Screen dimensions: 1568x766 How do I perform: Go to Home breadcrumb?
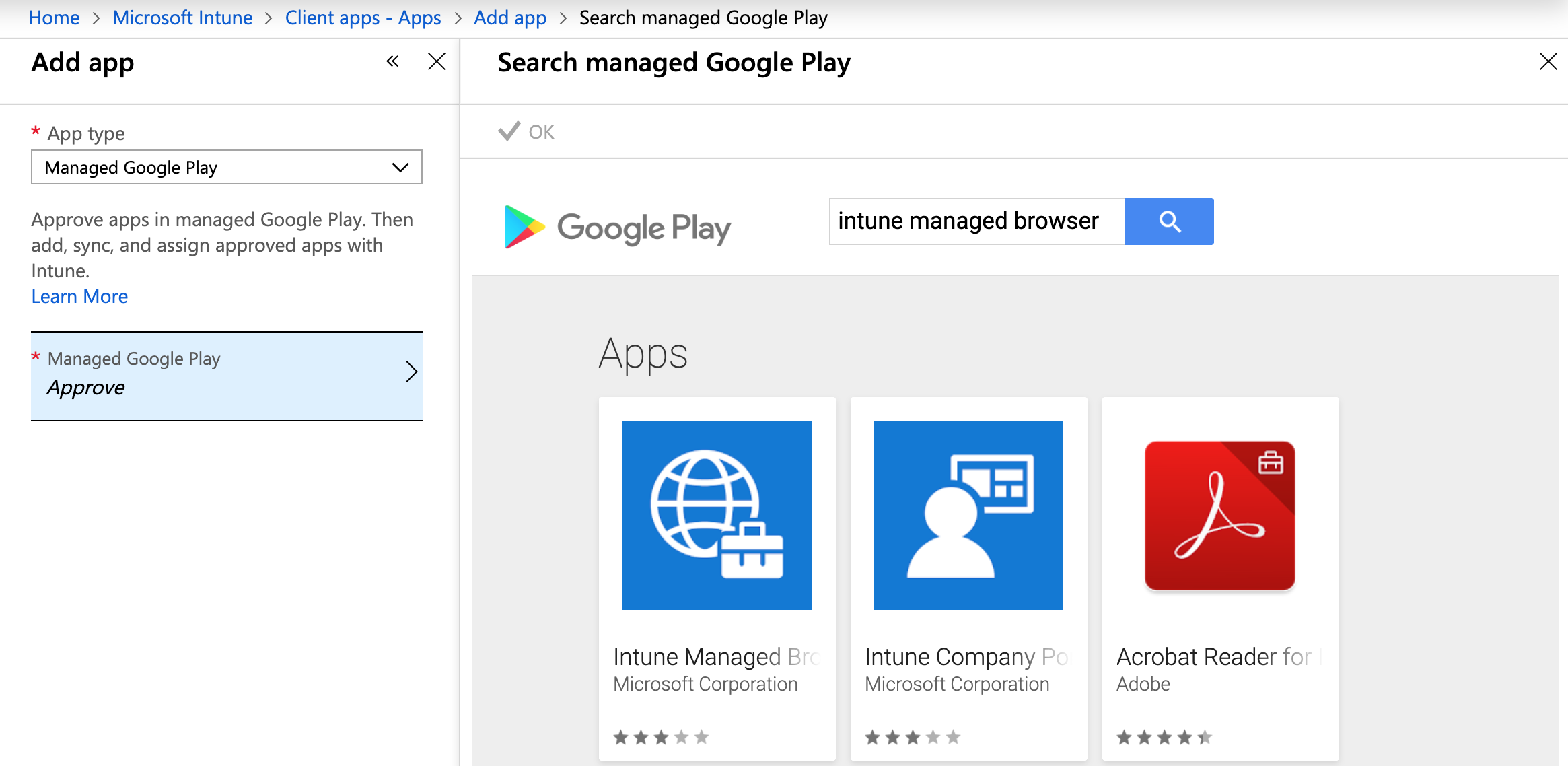click(54, 18)
